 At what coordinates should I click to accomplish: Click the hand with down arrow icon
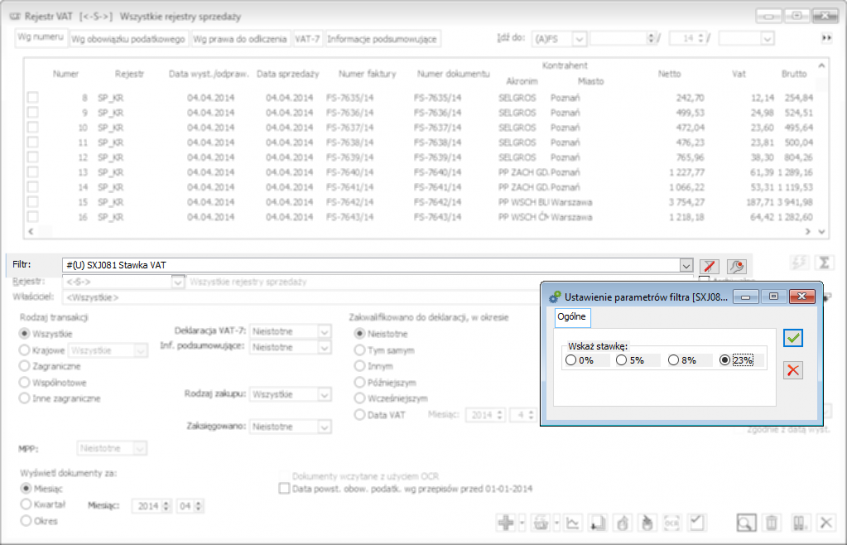[x=647, y=522]
